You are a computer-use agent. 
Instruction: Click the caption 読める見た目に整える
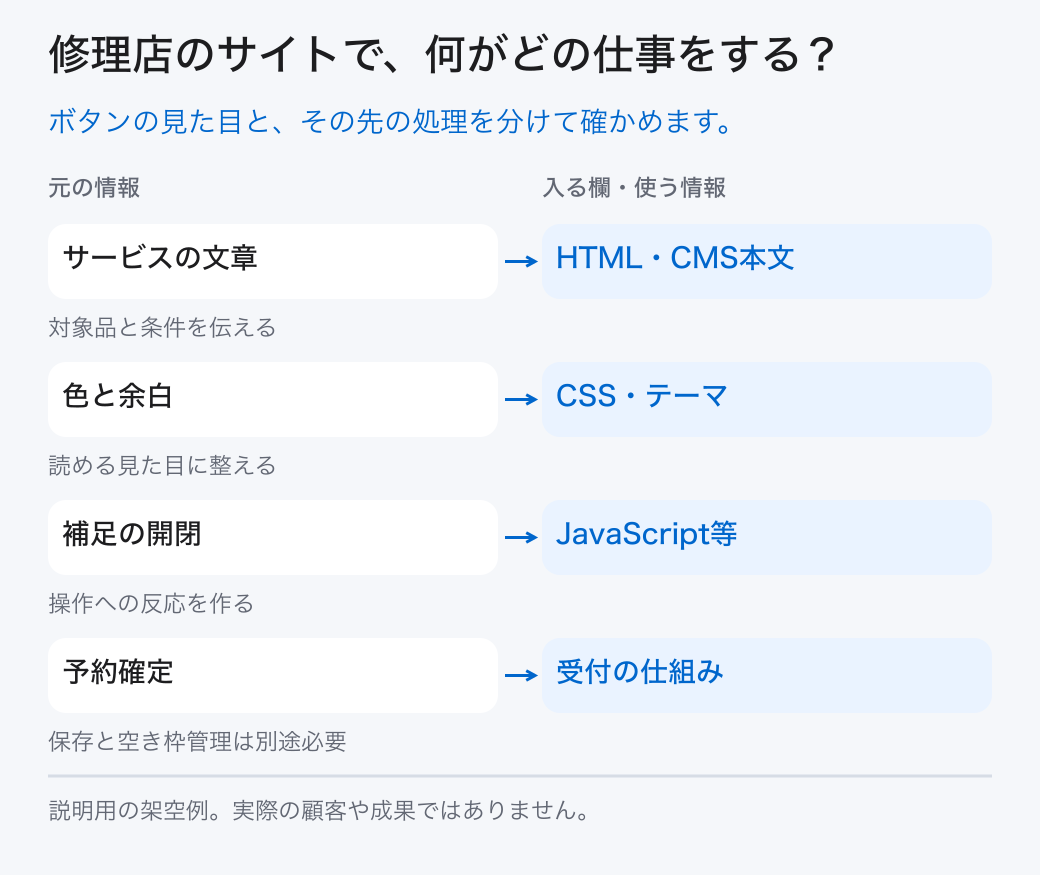click(x=162, y=466)
